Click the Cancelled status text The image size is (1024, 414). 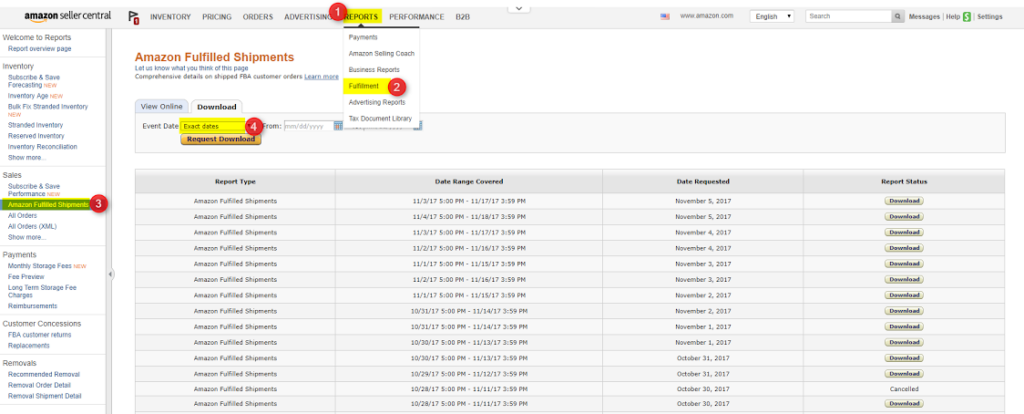click(x=904, y=389)
